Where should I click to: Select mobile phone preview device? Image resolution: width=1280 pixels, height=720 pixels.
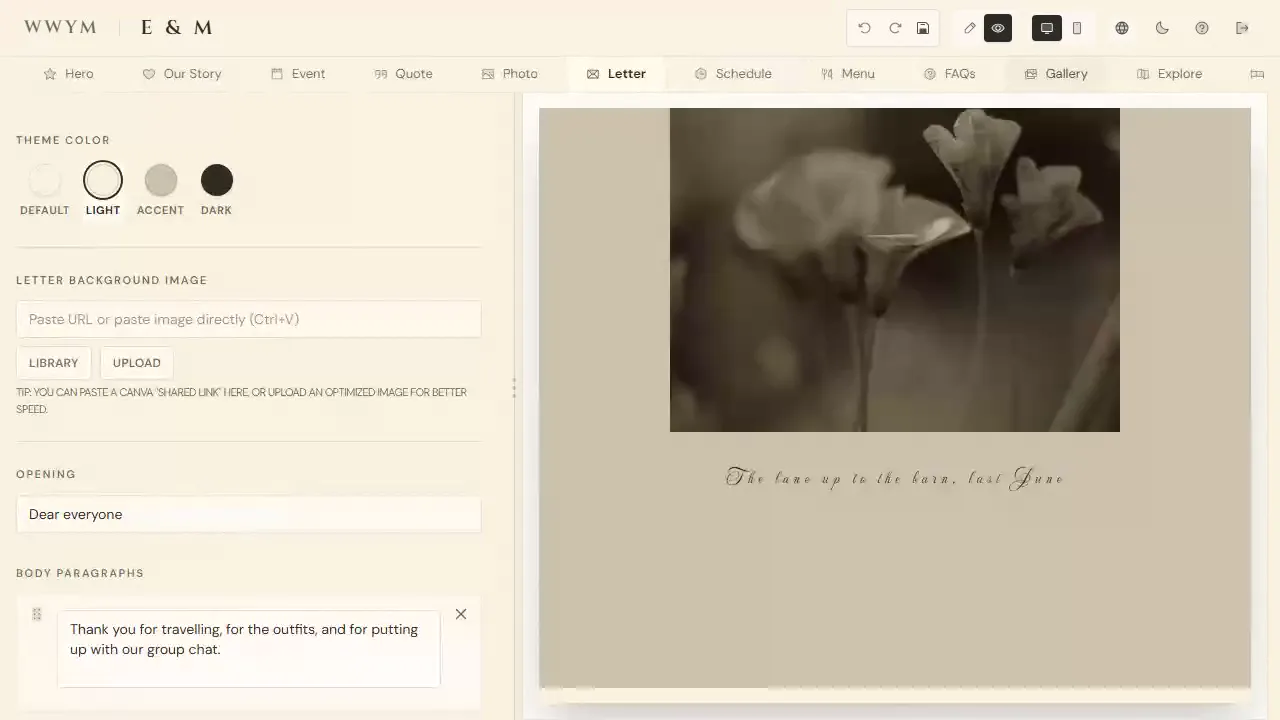pyautogui.click(x=1077, y=28)
